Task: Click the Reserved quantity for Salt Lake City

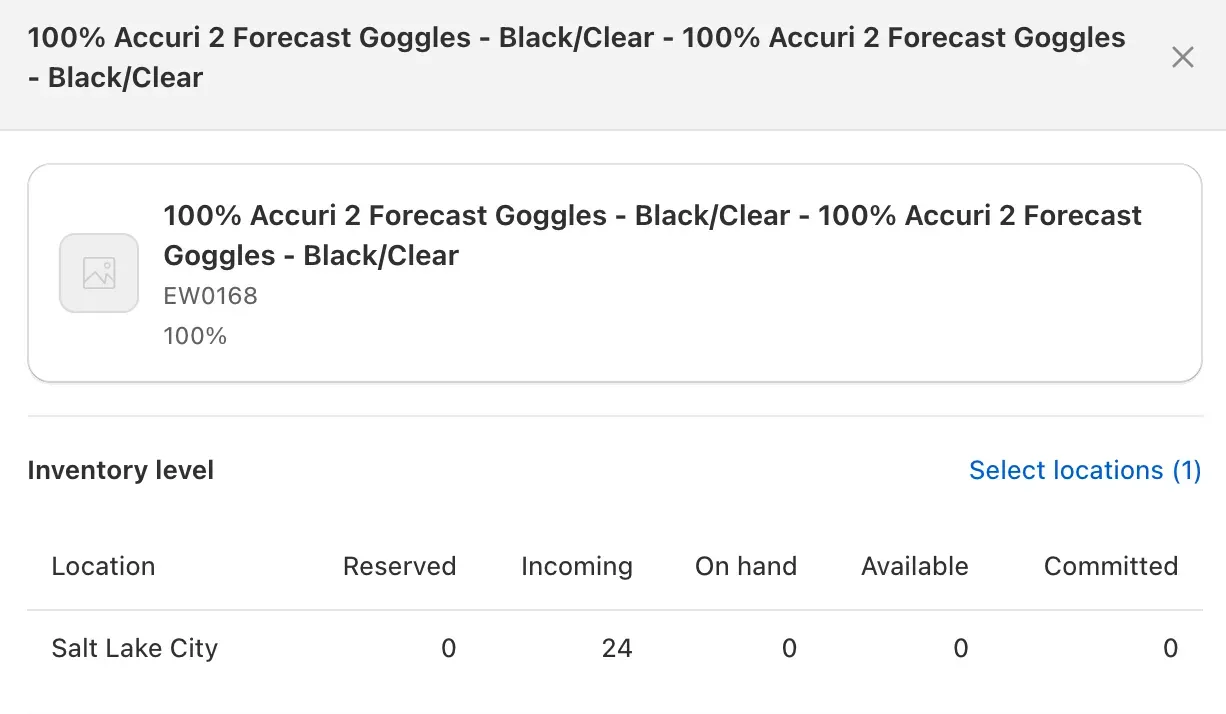Action: pyautogui.click(x=448, y=648)
